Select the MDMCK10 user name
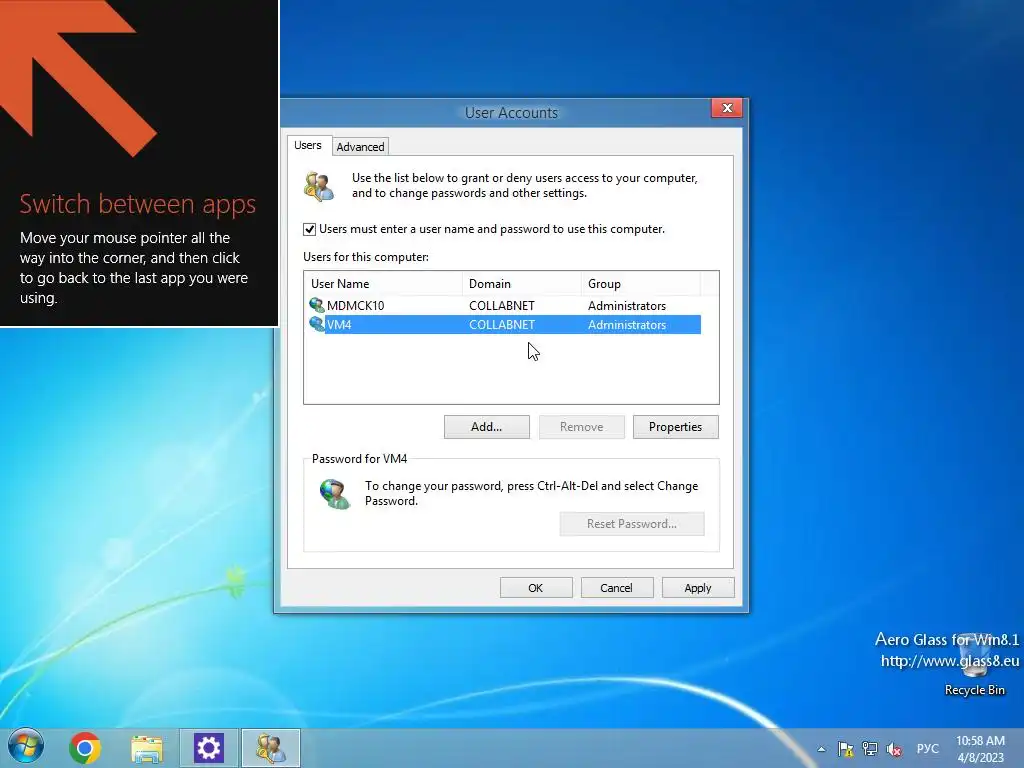 [356, 306]
